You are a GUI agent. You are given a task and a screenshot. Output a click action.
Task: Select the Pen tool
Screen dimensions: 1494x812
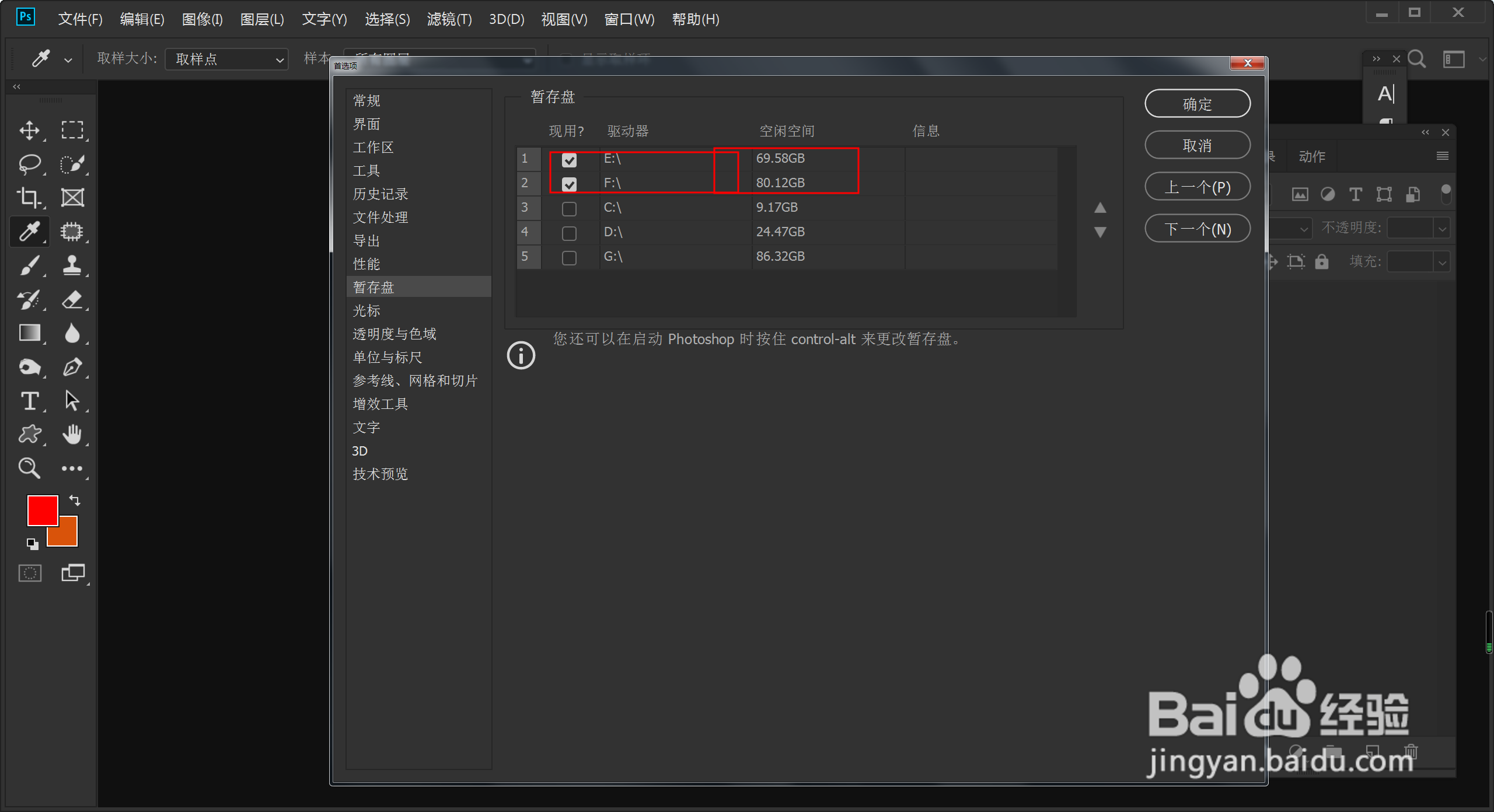(72, 367)
